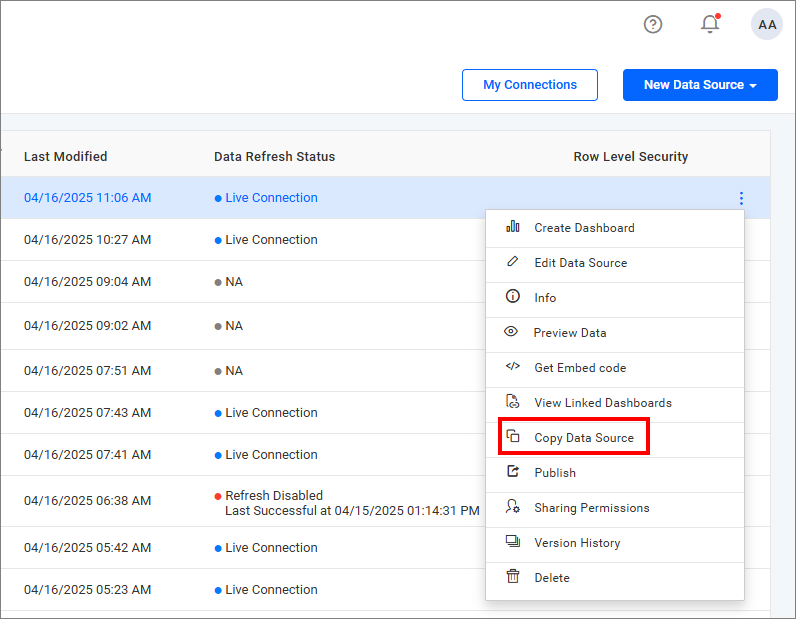796x619 pixels.
Task: Select the 04/16/2025 07:51 AM cell
Action: [x=87, y=371]
